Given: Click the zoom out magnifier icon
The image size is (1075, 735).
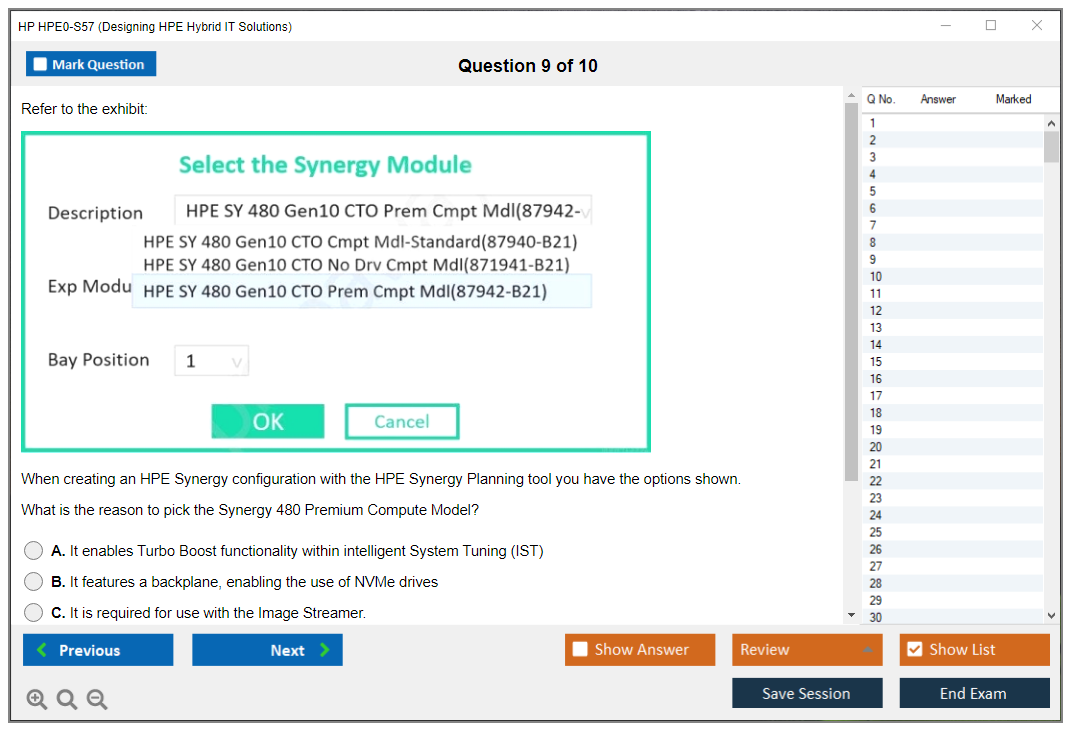Looking at the screenshot, I should [x=97, y=700].
